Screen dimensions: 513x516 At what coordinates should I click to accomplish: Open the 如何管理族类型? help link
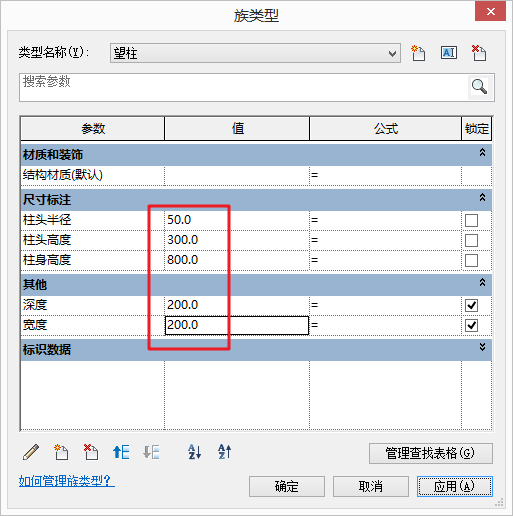pos(66,481)
